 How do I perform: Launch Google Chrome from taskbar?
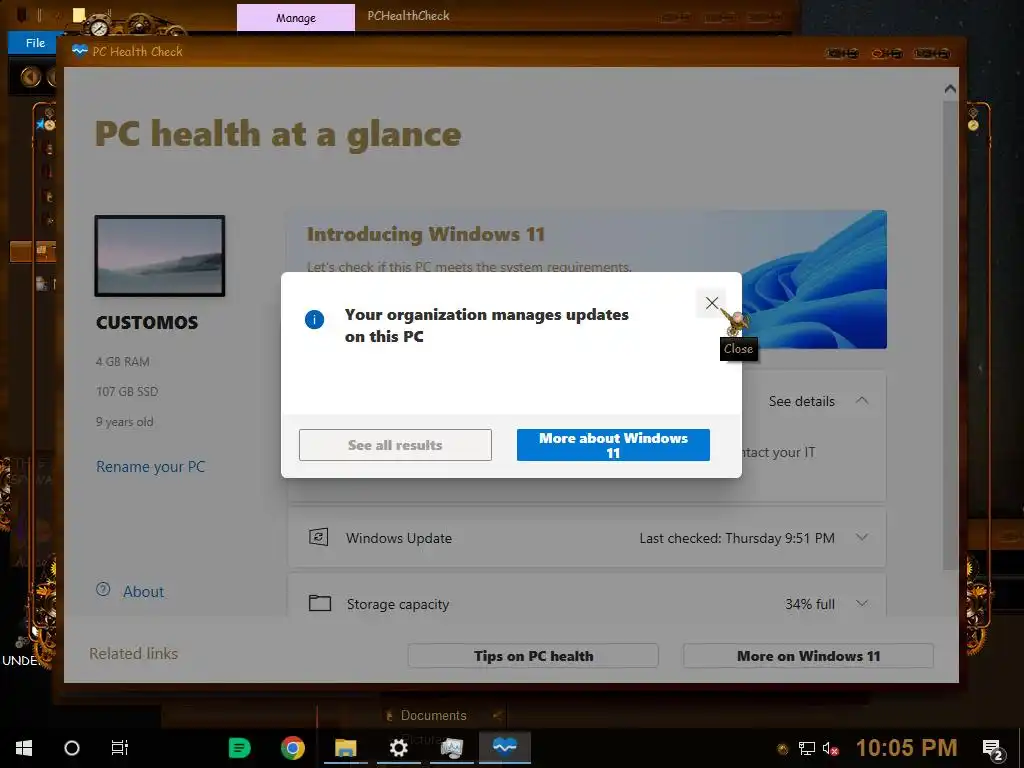tap(293, 747)
